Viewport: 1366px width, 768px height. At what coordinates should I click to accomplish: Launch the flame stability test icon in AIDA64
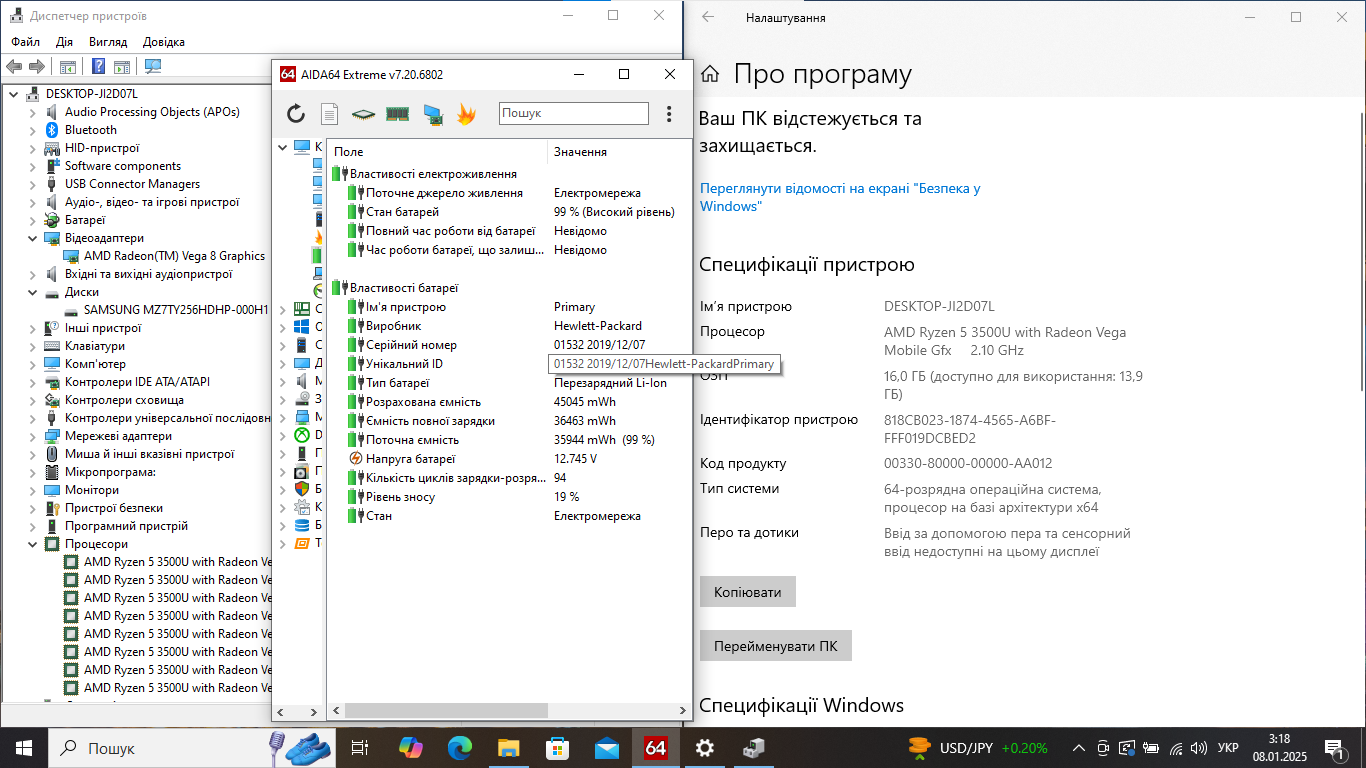[x=466, y=114]
